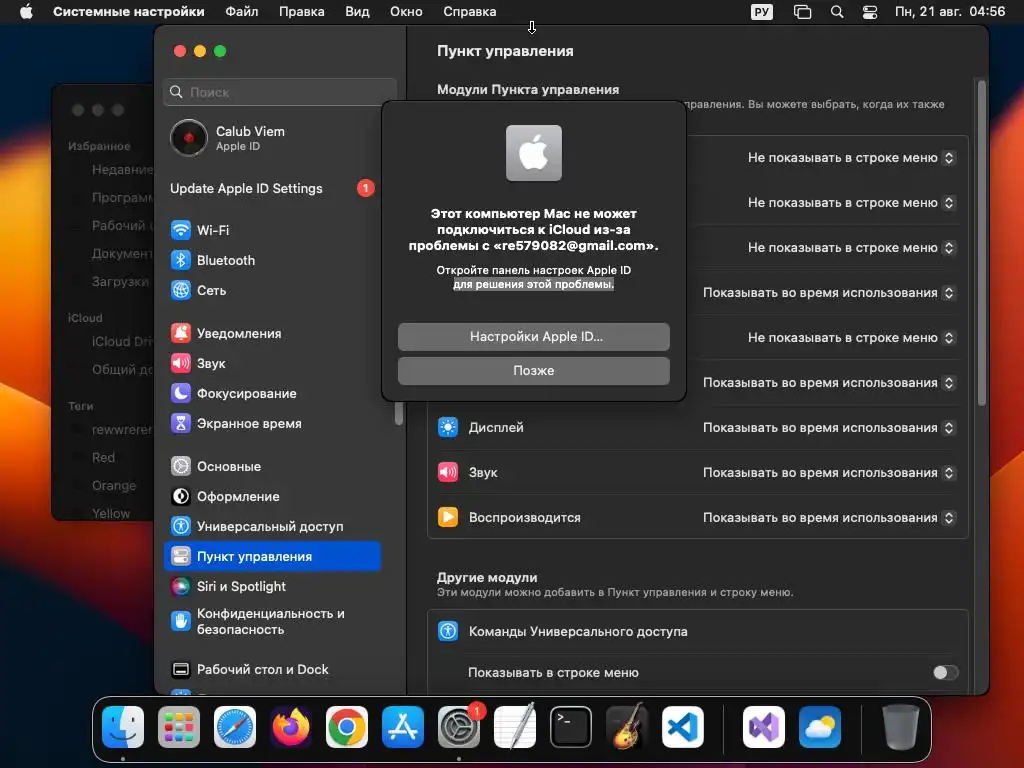Image resolution: width=1024 pixels, height=768 pixels.
Task: Open Конфиденциальность и безопасность
Action: (272, 622)
